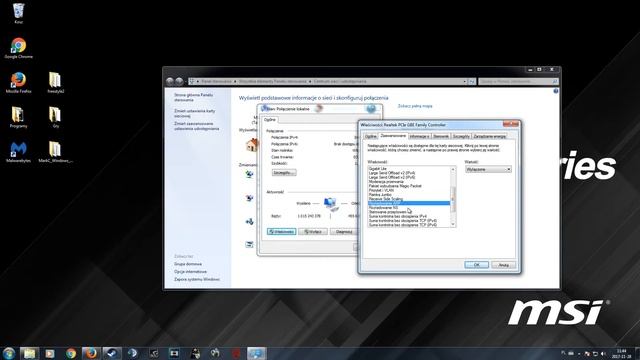Click the Control Panel search field
Viewport: 640px width, 360px height.
pos(518,82)
